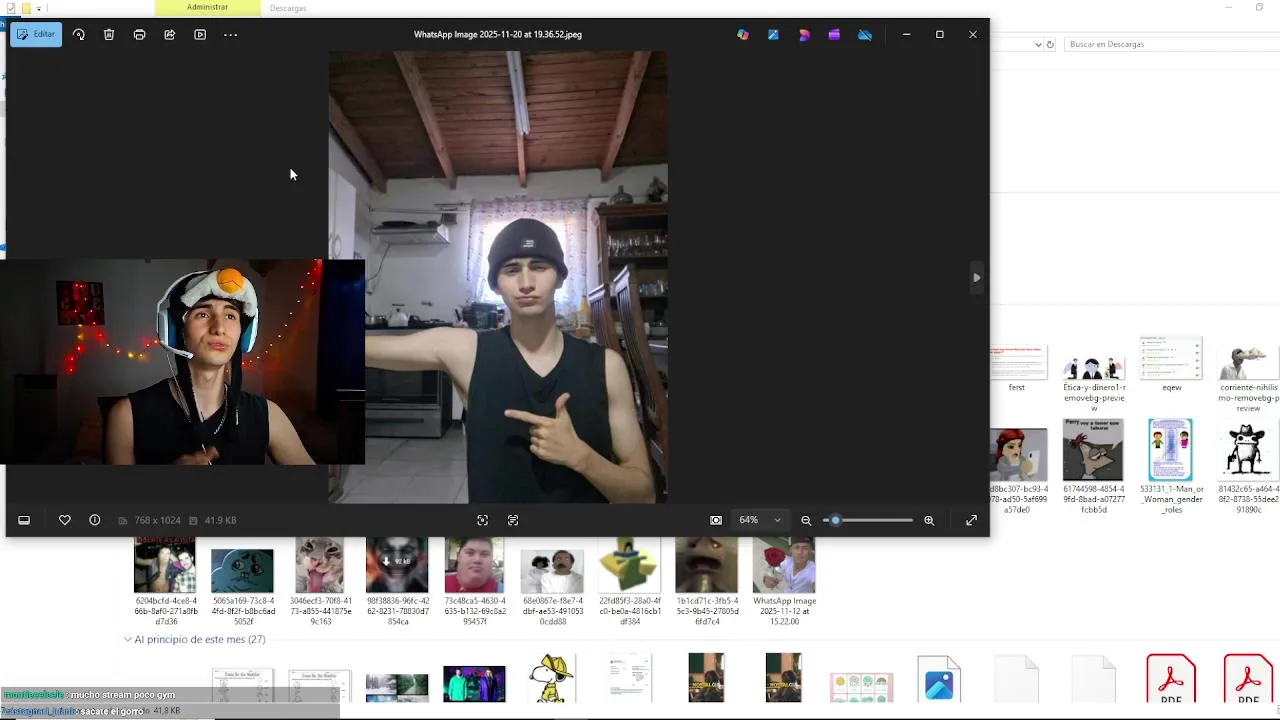Zoom out with the minus magnifier icon
The width and height of the screenshot is (1280, 720).
tap(806, 520)
